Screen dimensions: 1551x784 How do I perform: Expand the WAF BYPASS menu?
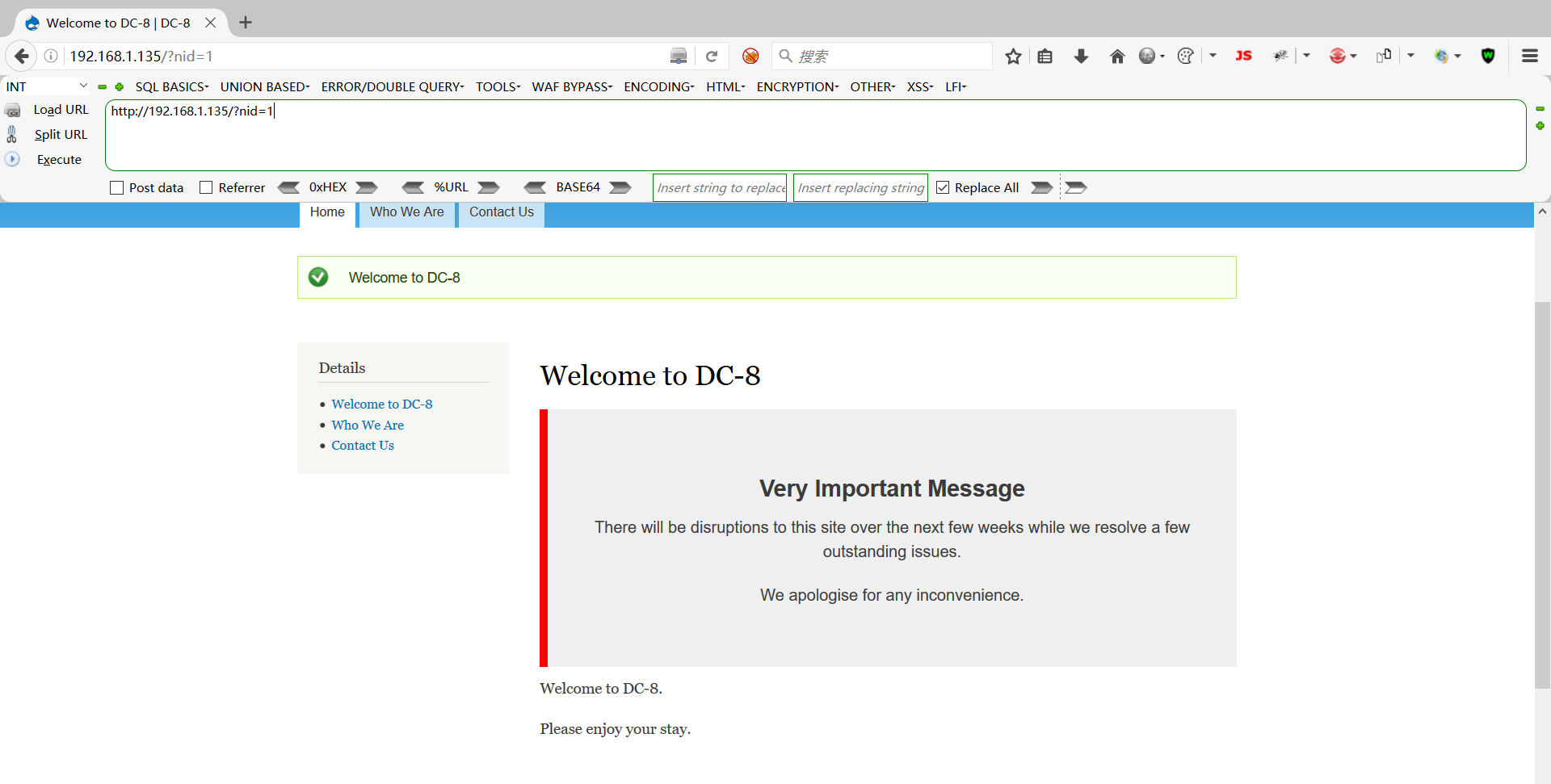572,86
